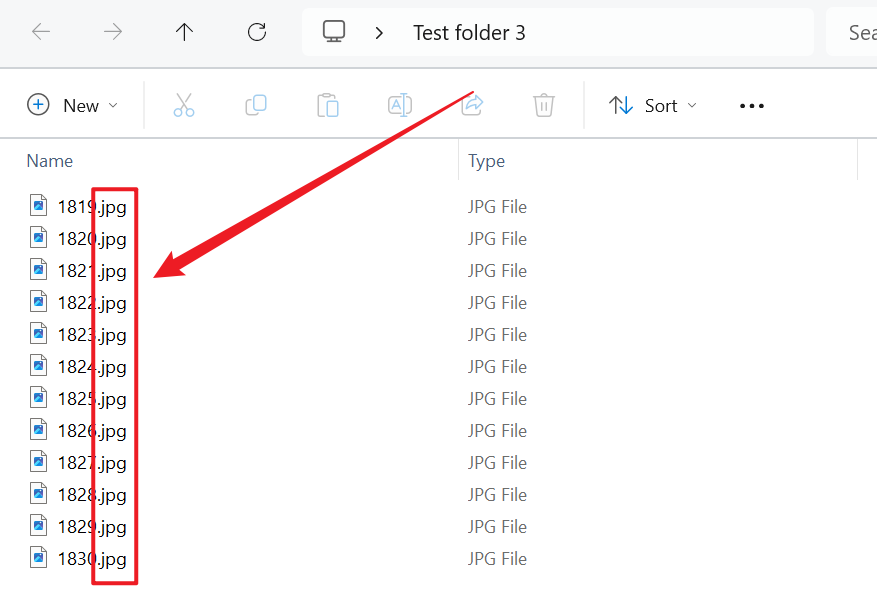Open the See more three-dots menu
This screenshot has height=593, width=877.
point(751,105)
